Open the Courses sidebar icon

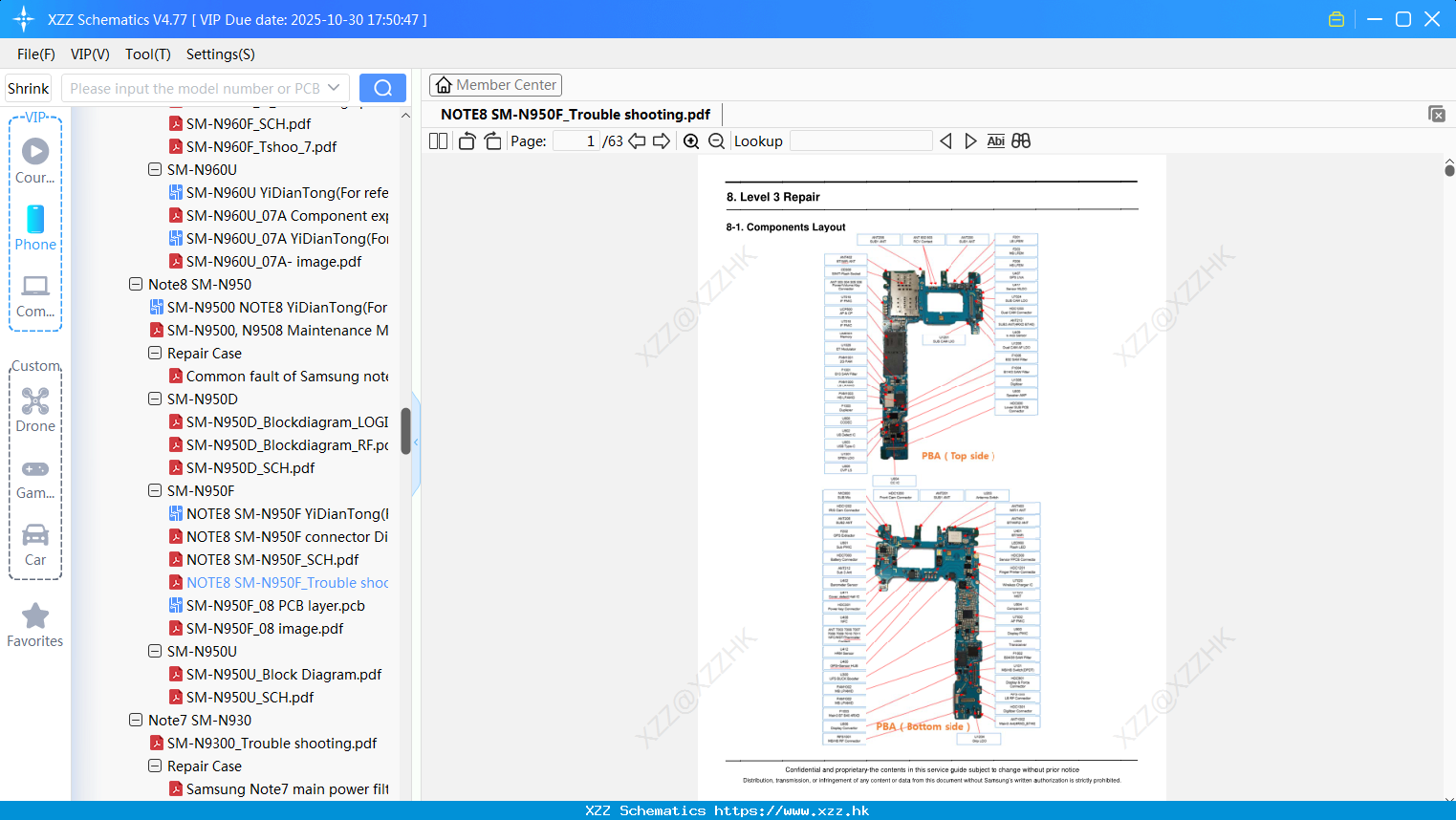click(35, 161)
